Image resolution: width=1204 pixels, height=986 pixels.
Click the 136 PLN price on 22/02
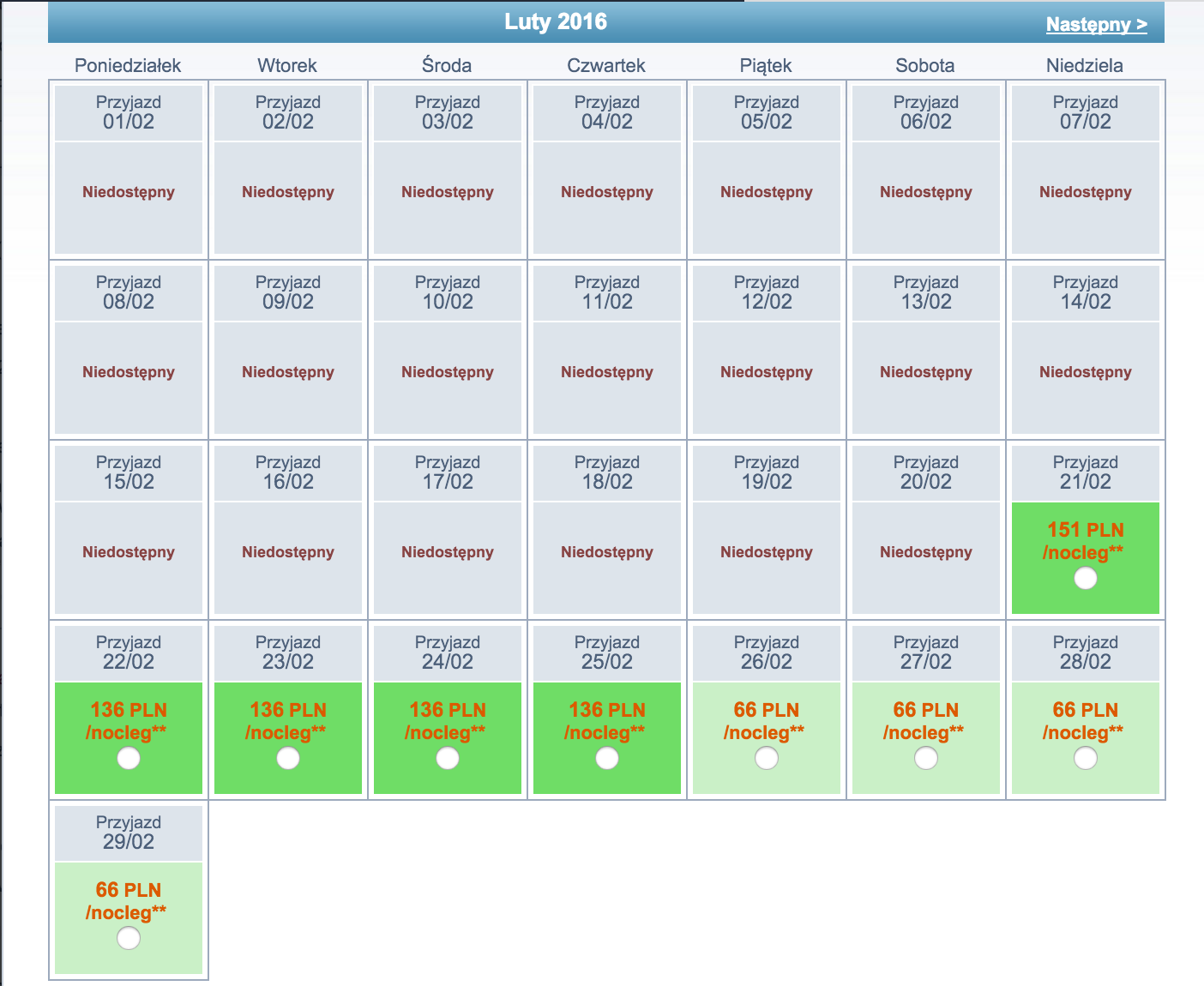[129, 710]
